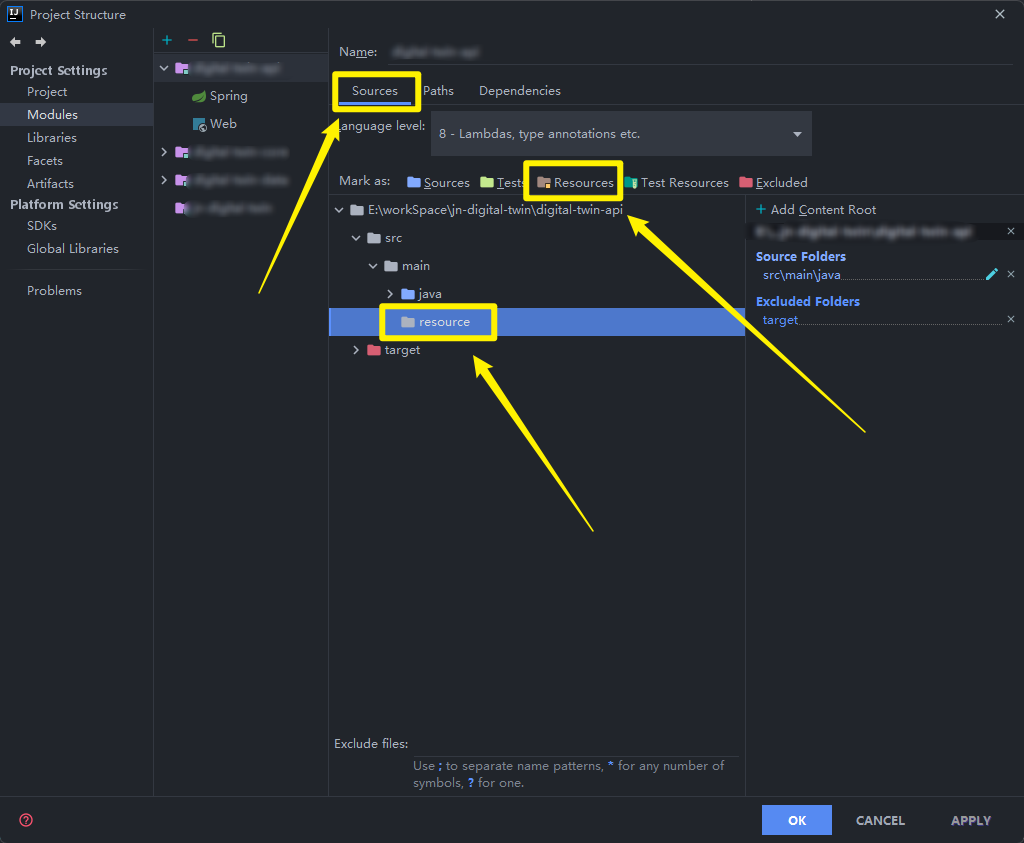Mark folder as Excluded
1024x843 pixels.
[773, 183]
